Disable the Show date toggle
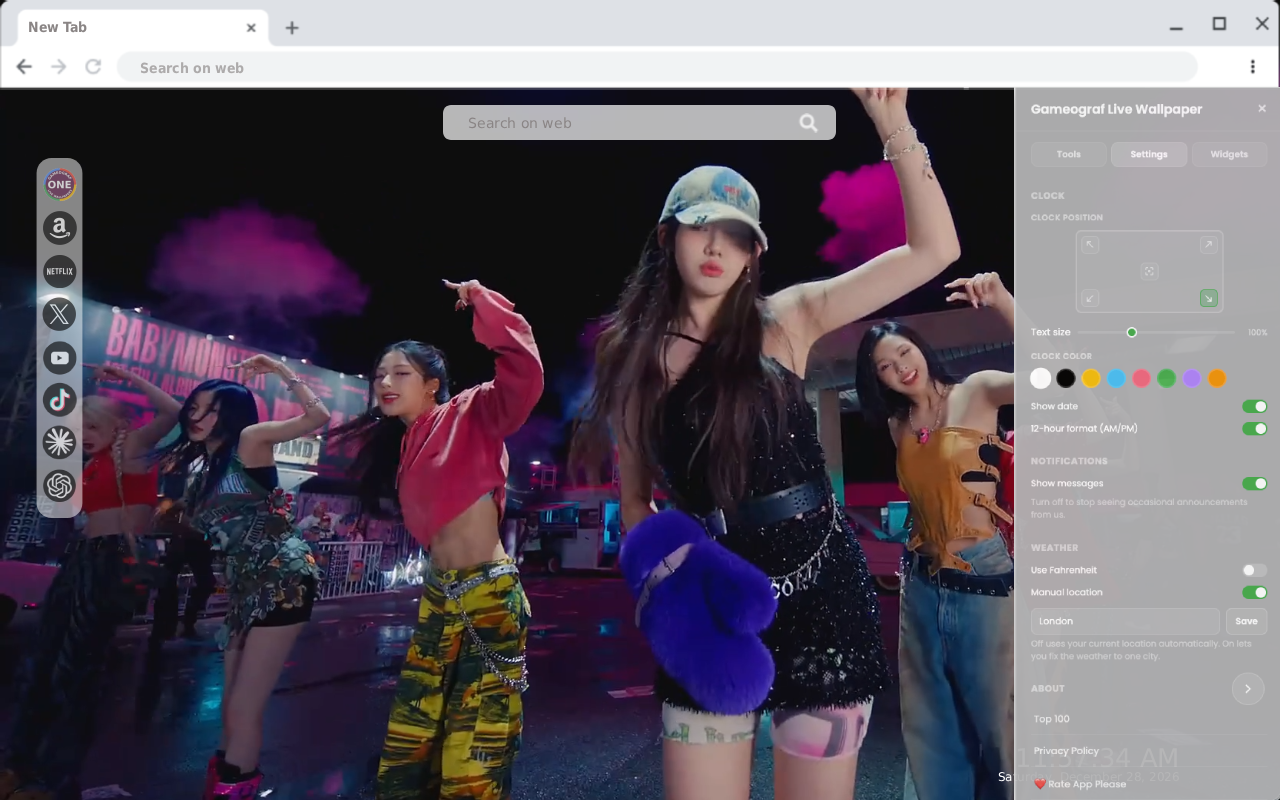The image size is (1280, 800). pos(1254,406)
